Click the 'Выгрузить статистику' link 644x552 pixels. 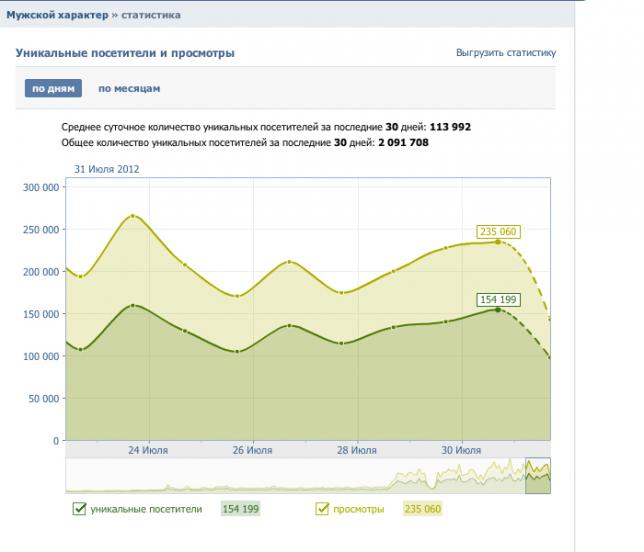tap(505, 53)
